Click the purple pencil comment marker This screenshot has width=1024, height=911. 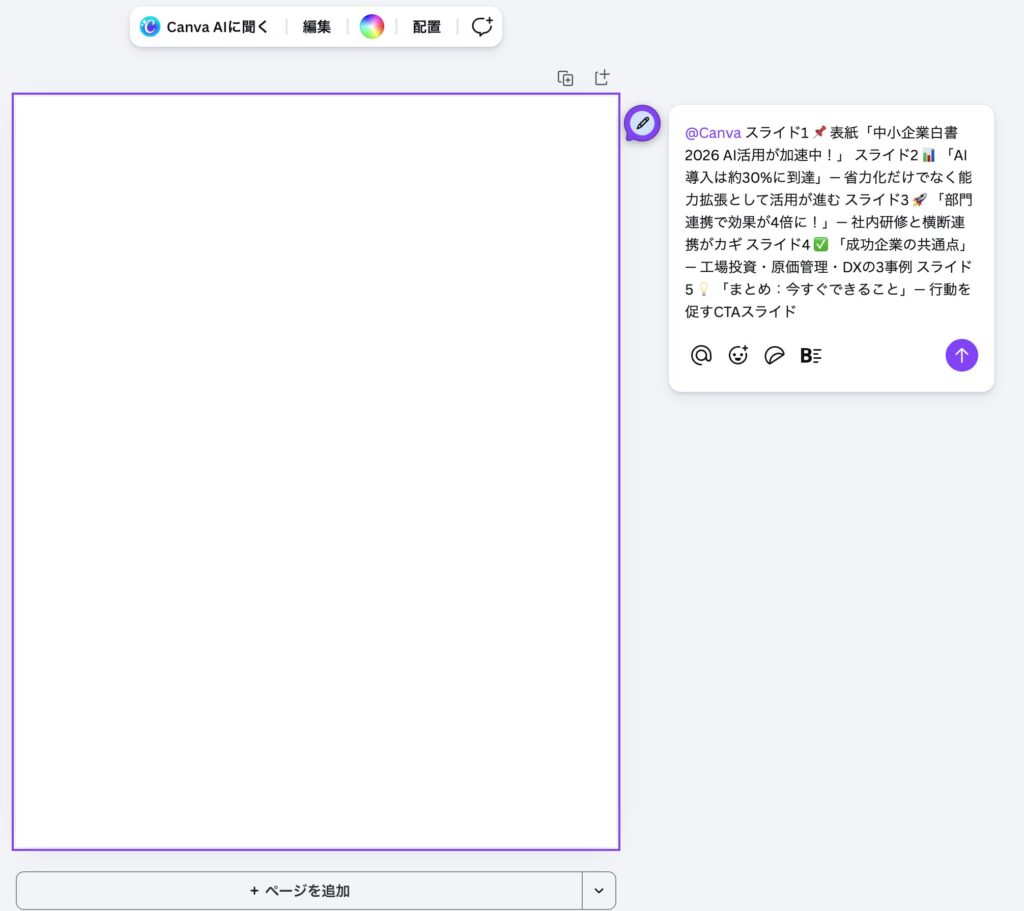(642, 123)
